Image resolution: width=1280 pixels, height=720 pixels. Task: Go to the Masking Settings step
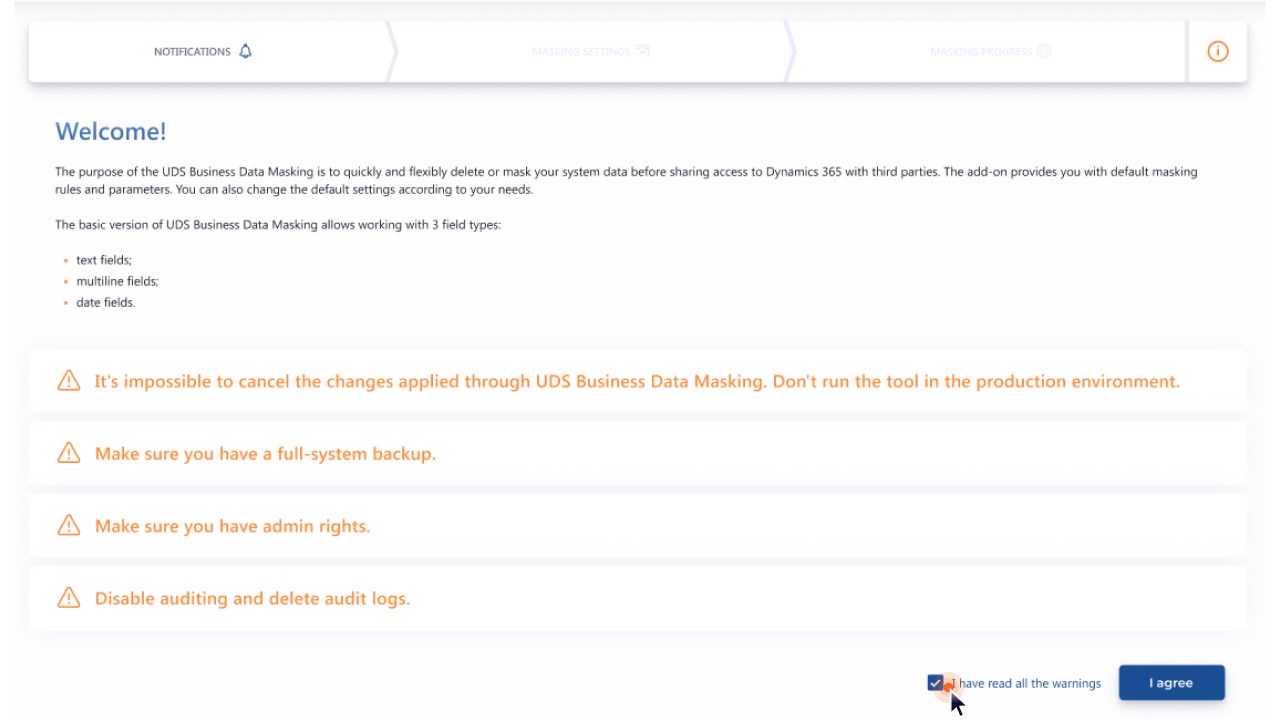click(x=590, y=52)
